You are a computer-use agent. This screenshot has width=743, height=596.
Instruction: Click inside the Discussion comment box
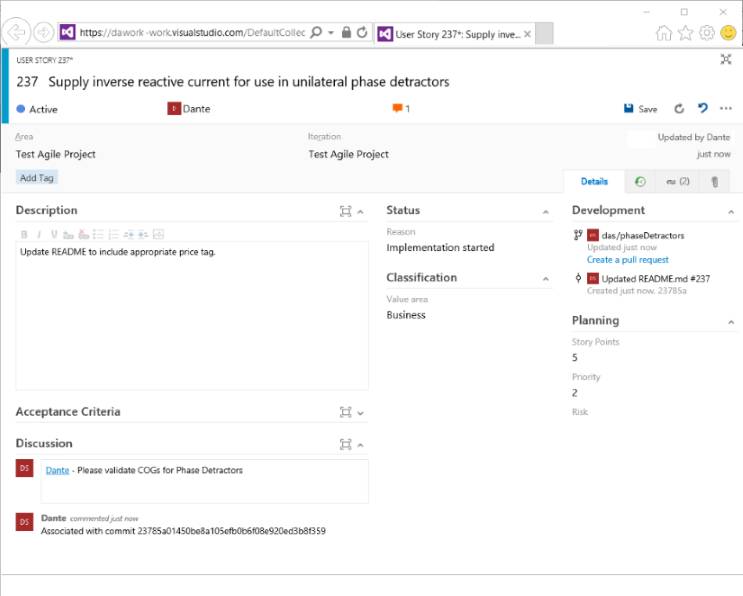click(204, 481)
